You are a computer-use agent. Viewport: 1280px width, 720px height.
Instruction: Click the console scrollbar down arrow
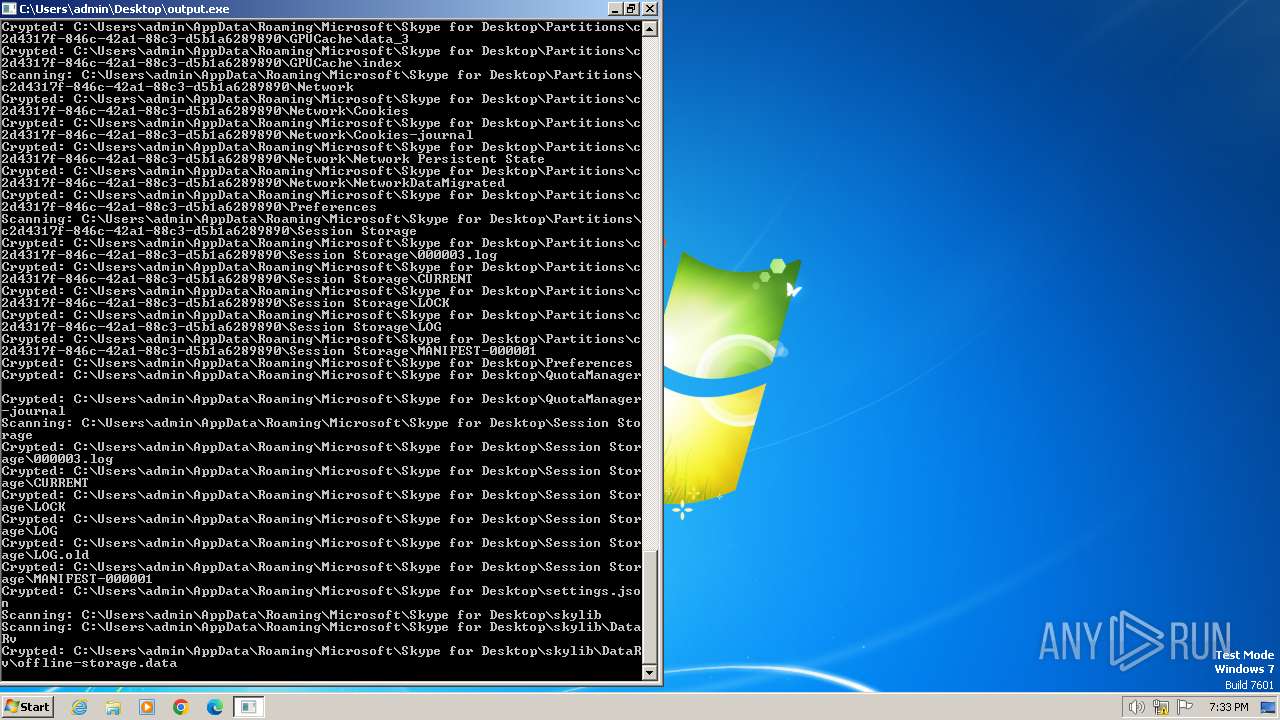[650, 673]
